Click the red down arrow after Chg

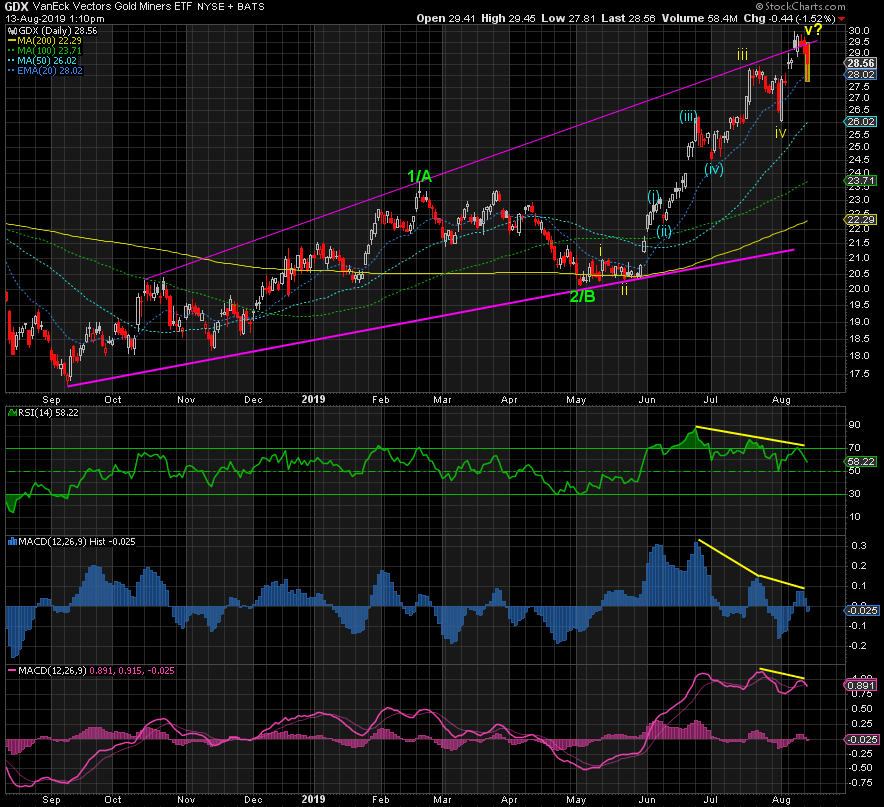(842, 19)
